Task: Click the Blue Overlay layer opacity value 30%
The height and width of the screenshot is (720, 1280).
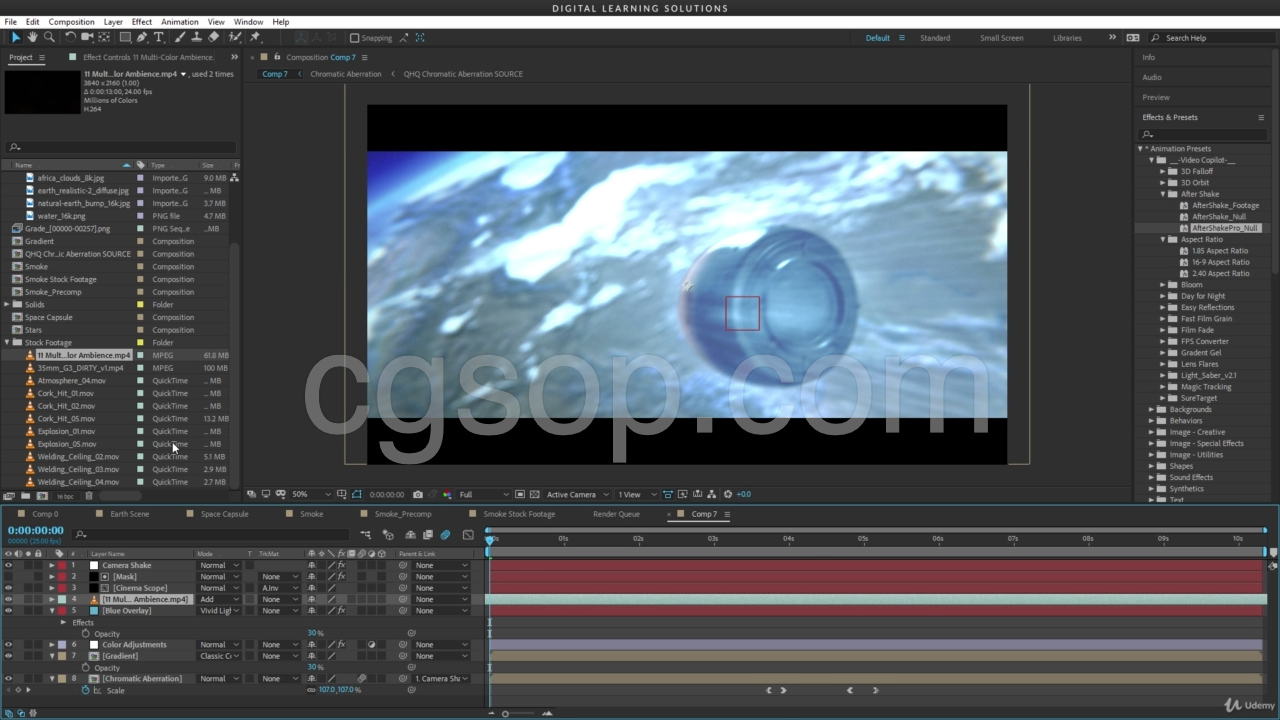Action: [315, 633]
